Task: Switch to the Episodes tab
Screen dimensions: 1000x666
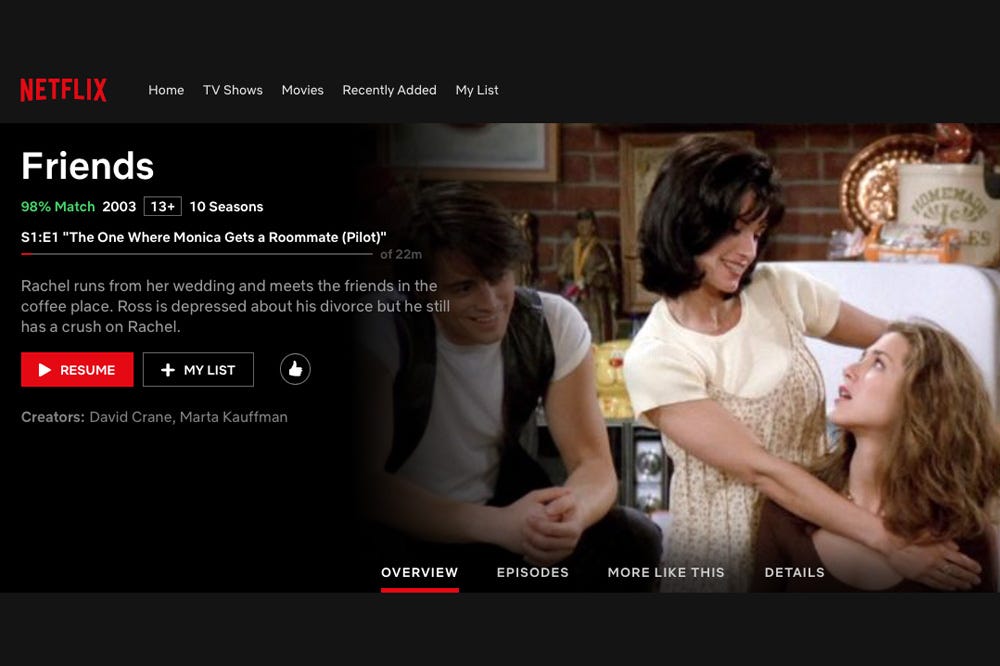Action: (x=533, y=572)
